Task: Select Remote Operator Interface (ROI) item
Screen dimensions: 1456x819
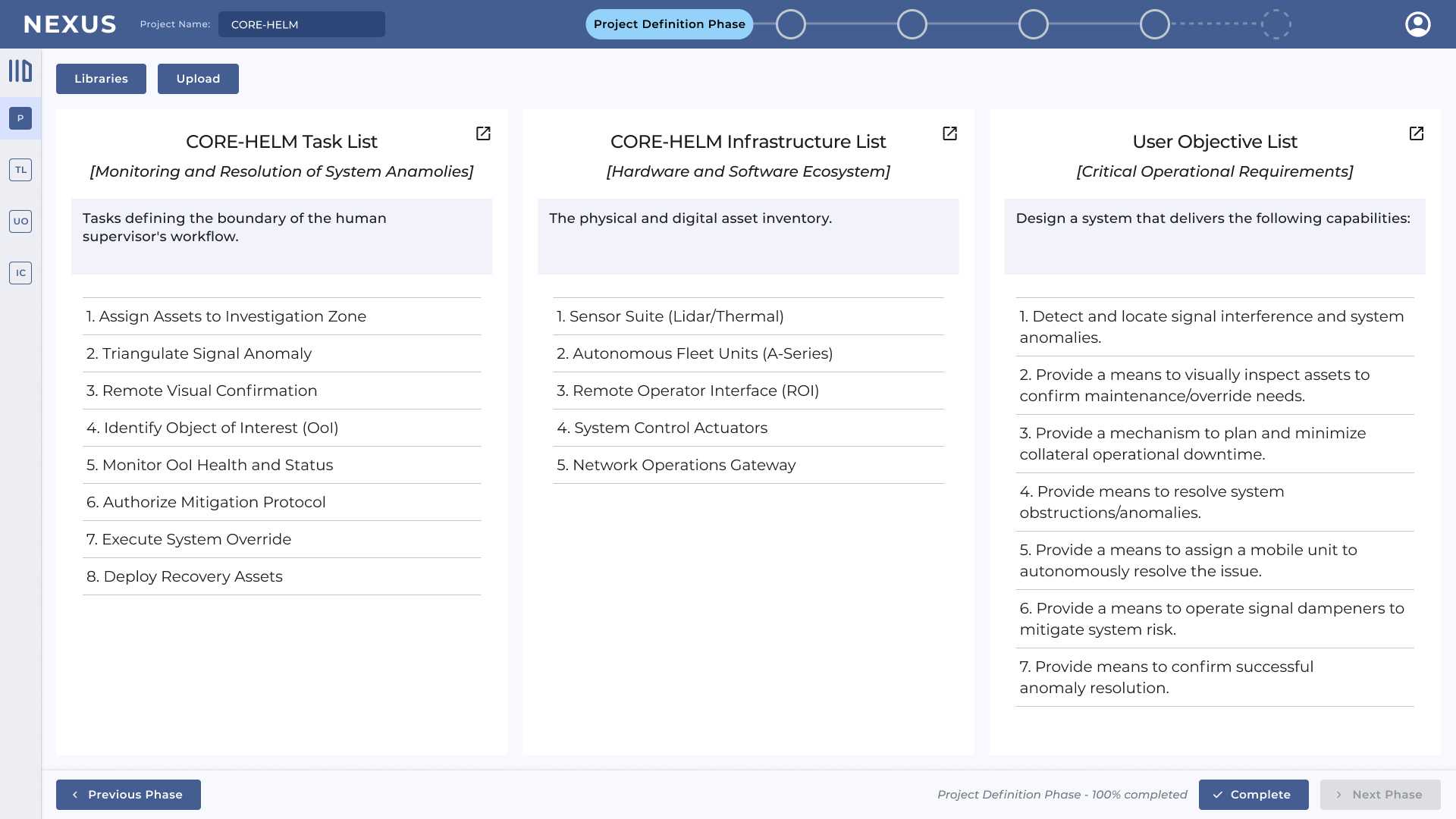Action: [687, 391]
